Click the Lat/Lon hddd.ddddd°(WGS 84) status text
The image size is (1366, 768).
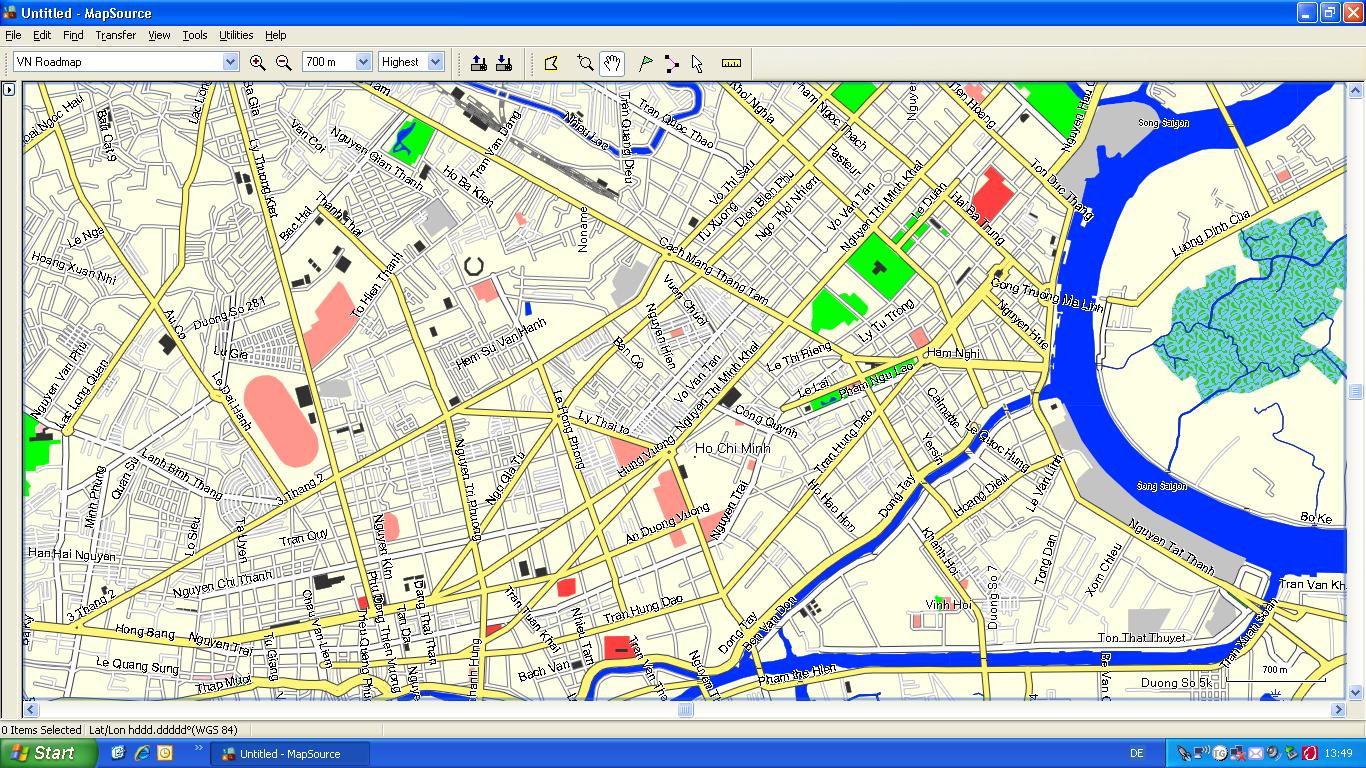pyautogui.click(x=163, y=730)
